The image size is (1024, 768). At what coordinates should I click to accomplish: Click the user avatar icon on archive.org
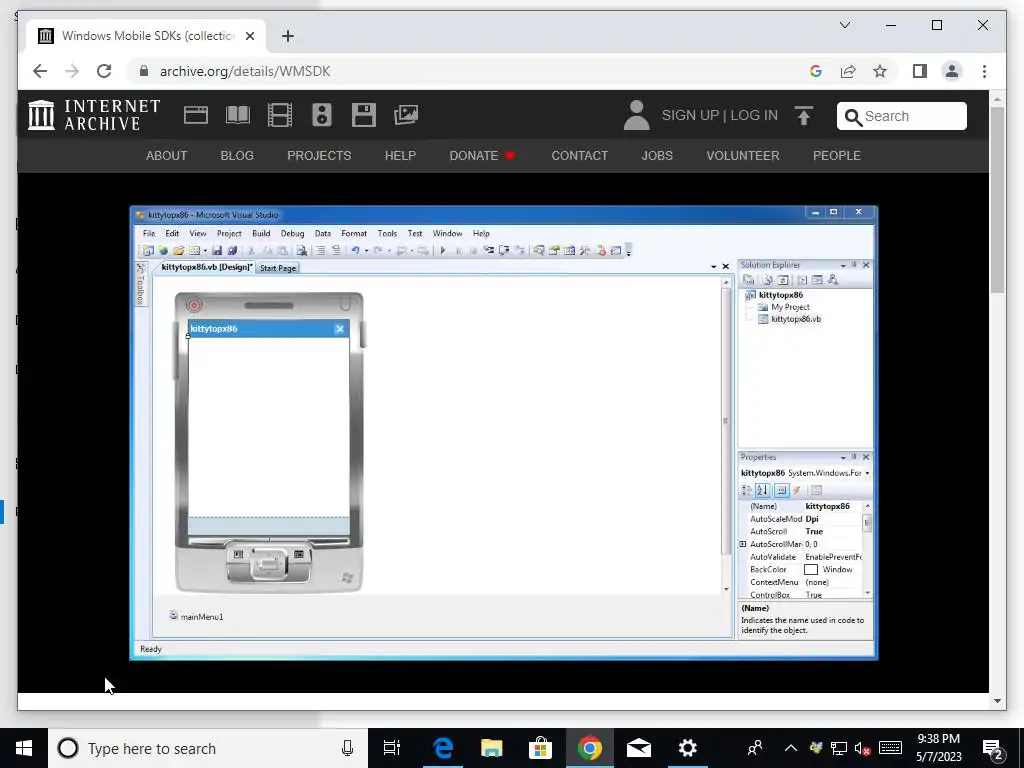tap(636, 115)
